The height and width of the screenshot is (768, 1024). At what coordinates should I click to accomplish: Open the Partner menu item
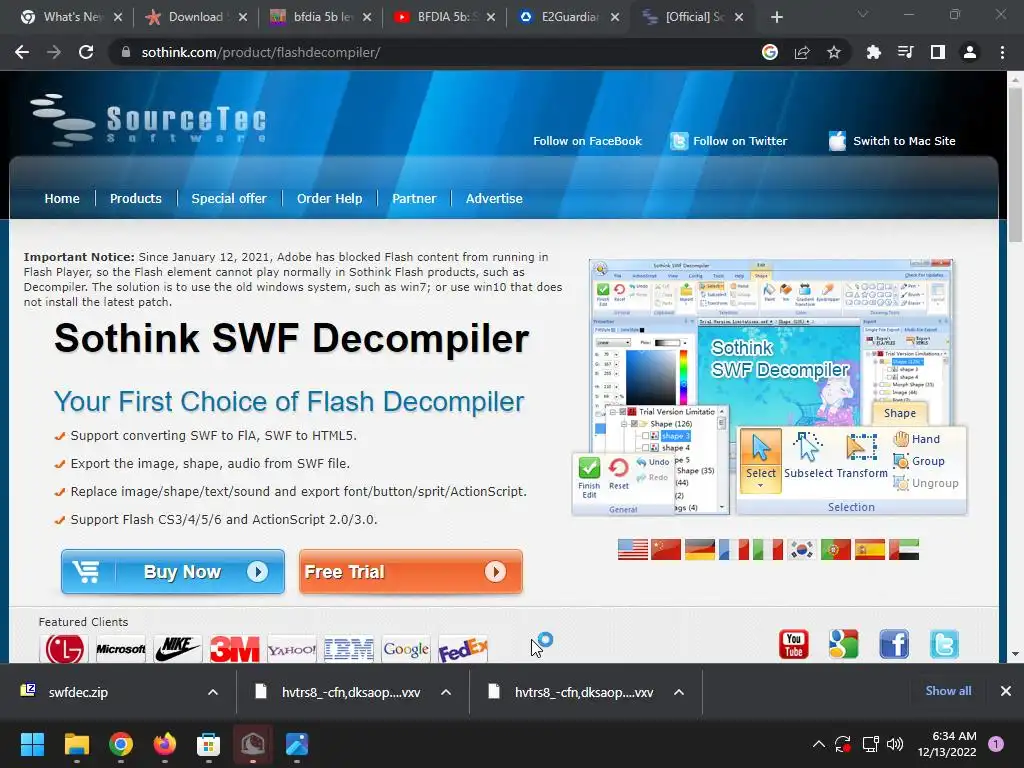(414, 199)
